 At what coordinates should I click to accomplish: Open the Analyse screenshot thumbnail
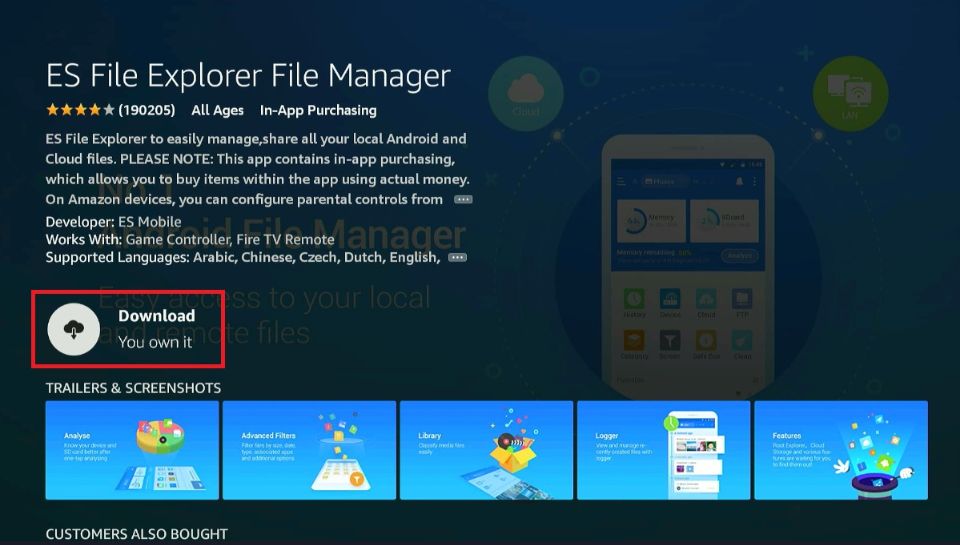[132, 450]
